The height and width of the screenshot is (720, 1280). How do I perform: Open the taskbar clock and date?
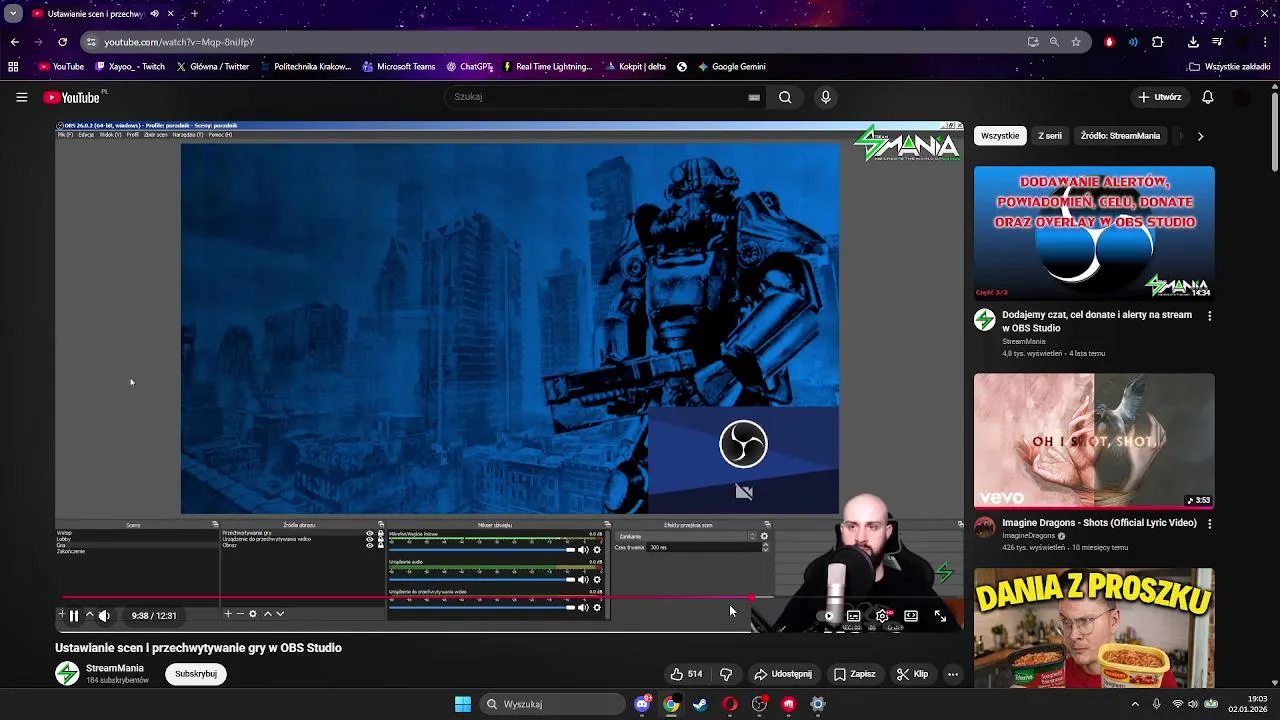(1249, 704)
